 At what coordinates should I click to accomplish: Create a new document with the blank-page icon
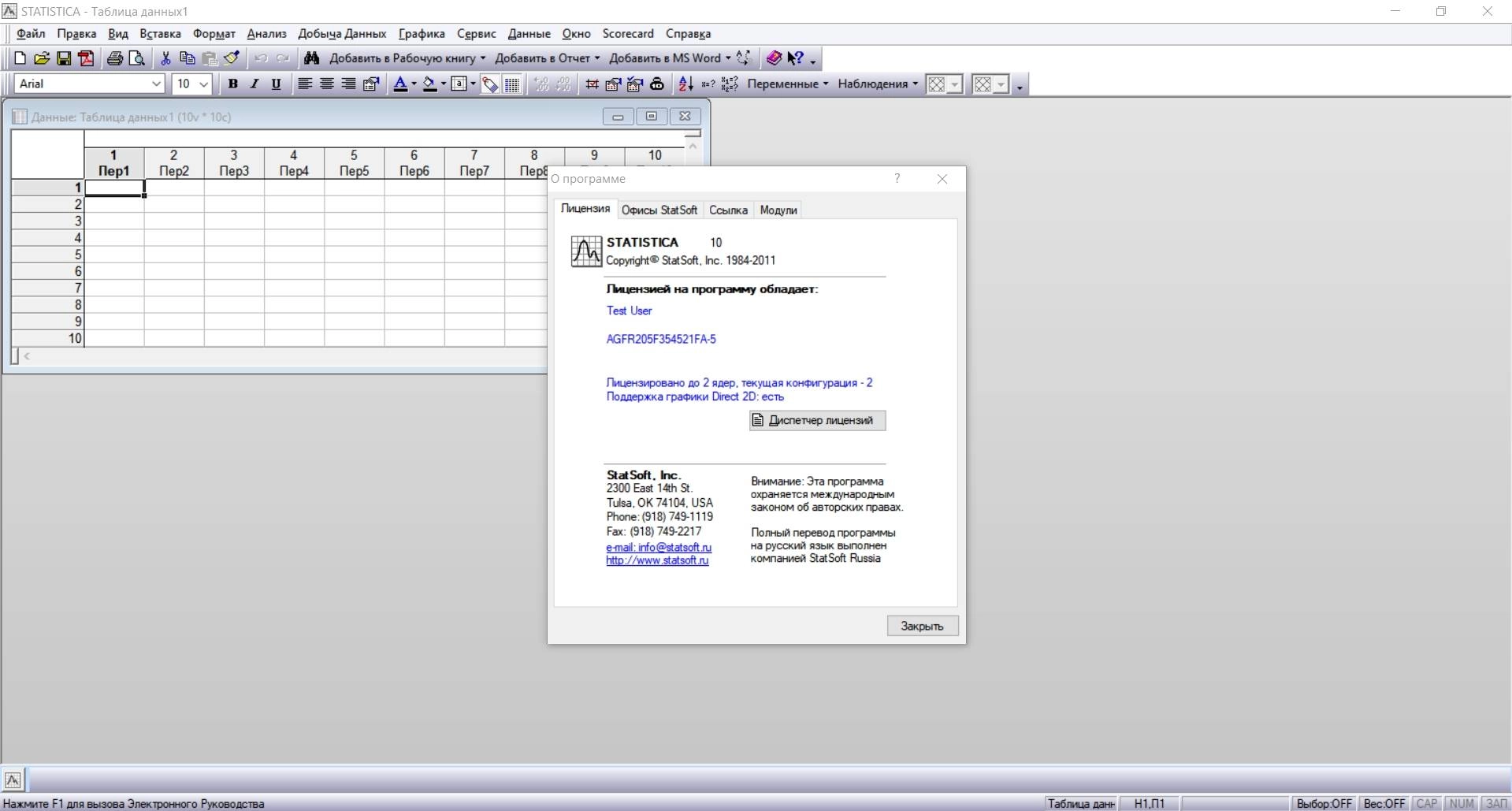(x=20, y=58)
